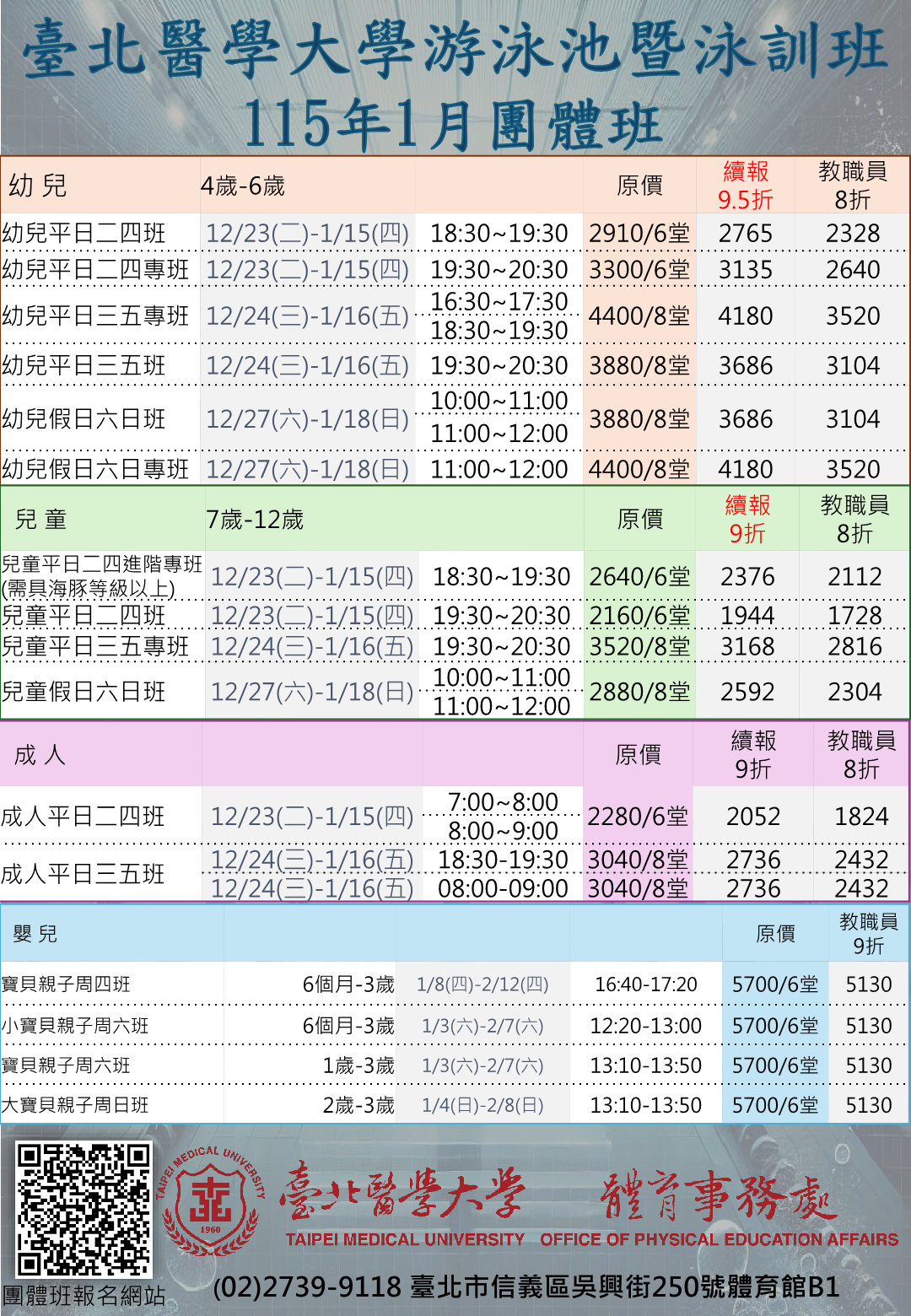Select the 成人 section header

40,755
